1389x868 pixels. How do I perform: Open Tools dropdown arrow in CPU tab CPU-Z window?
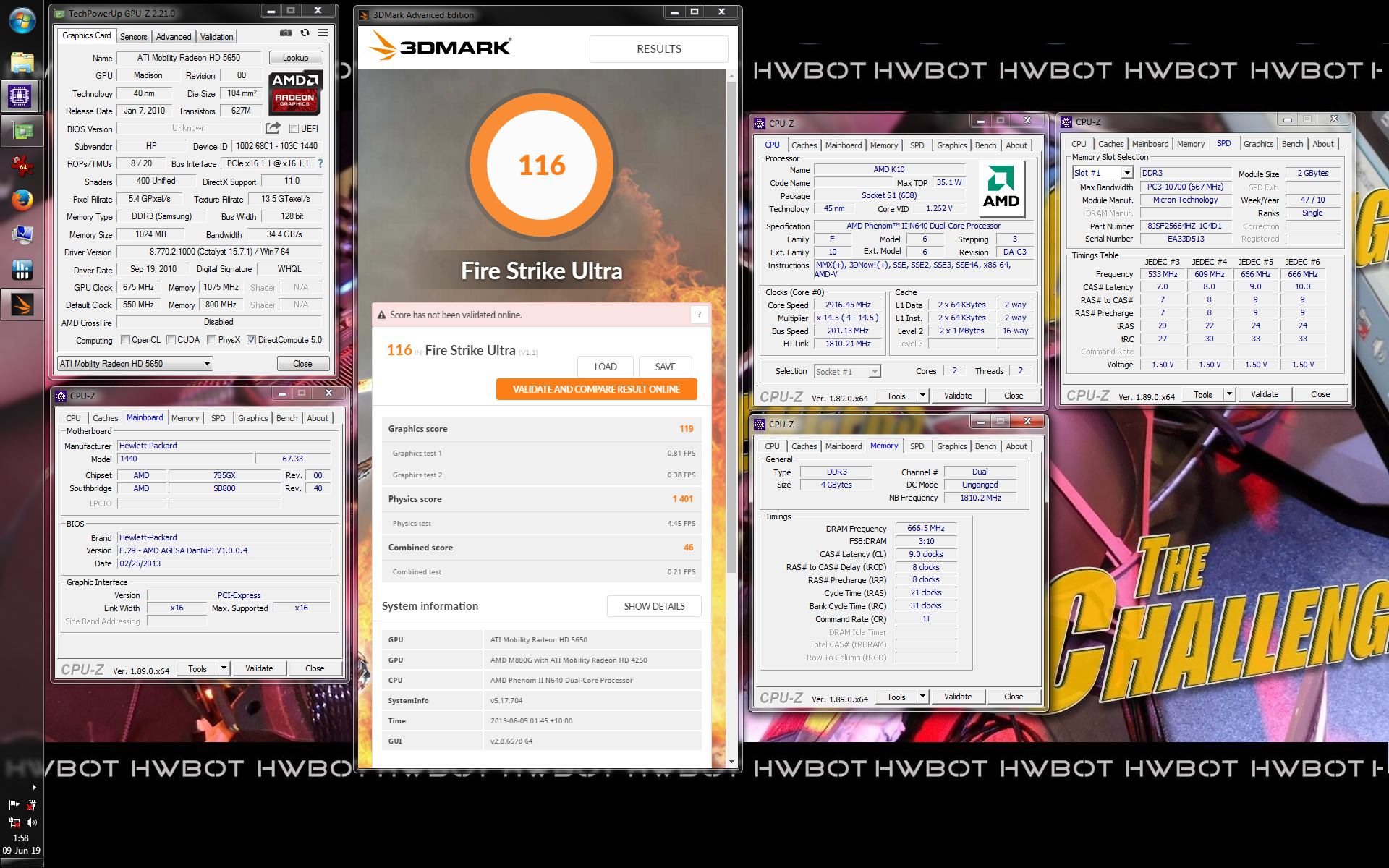pyautogui.click(x=922, y=396)
